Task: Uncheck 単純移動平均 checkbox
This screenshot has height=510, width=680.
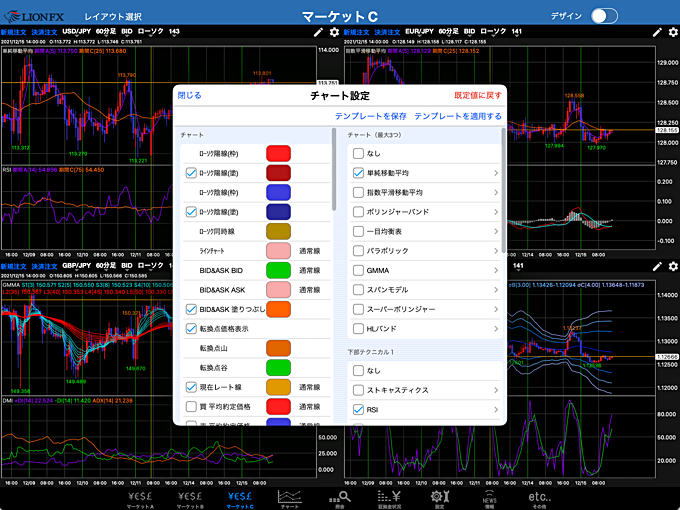Action: 358,173
